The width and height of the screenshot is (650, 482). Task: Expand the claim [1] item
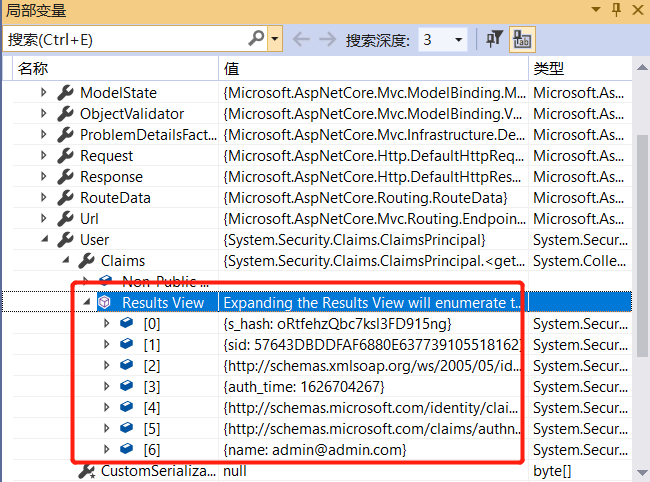tap(107, 344)
